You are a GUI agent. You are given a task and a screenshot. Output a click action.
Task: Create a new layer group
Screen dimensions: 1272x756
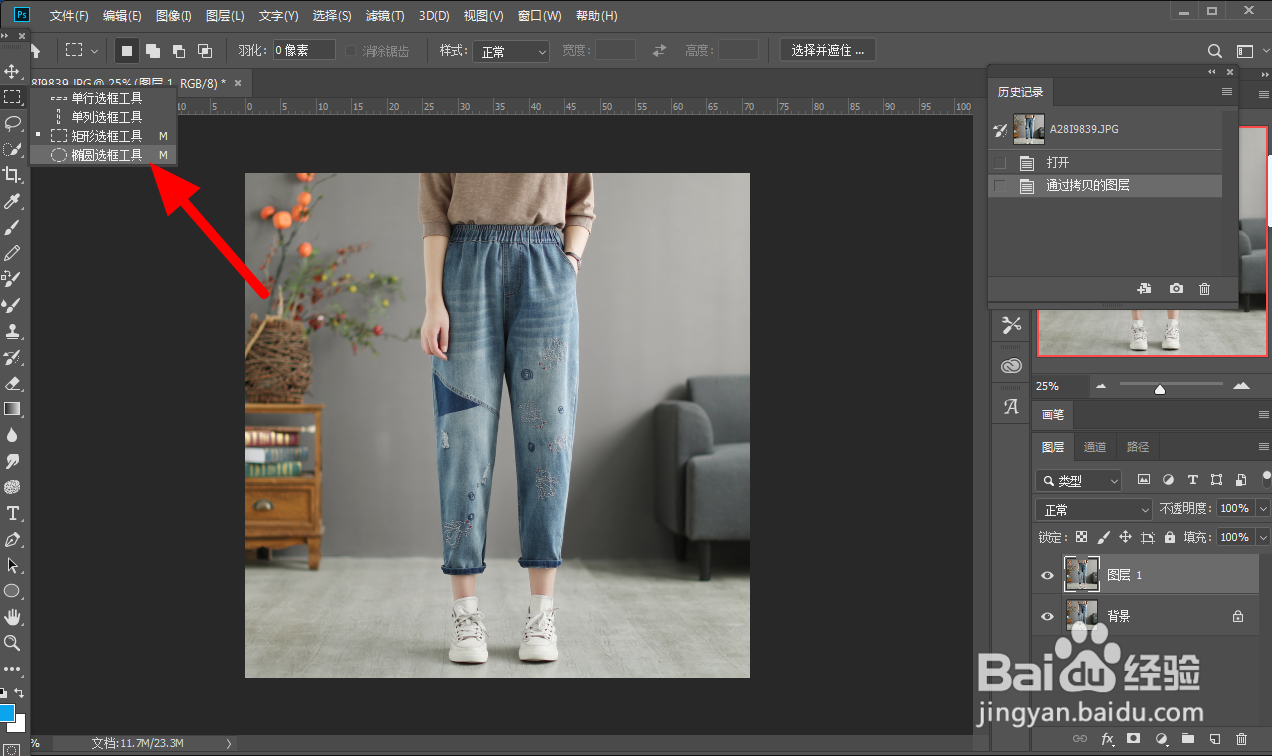tap(1187, 739)
